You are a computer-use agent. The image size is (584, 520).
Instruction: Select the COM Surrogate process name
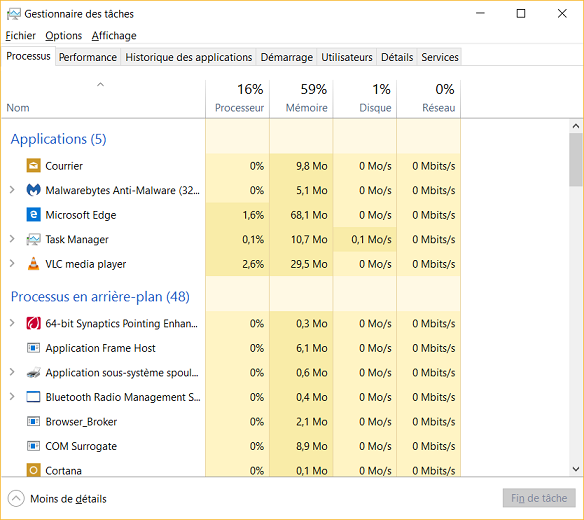(81, 447)
